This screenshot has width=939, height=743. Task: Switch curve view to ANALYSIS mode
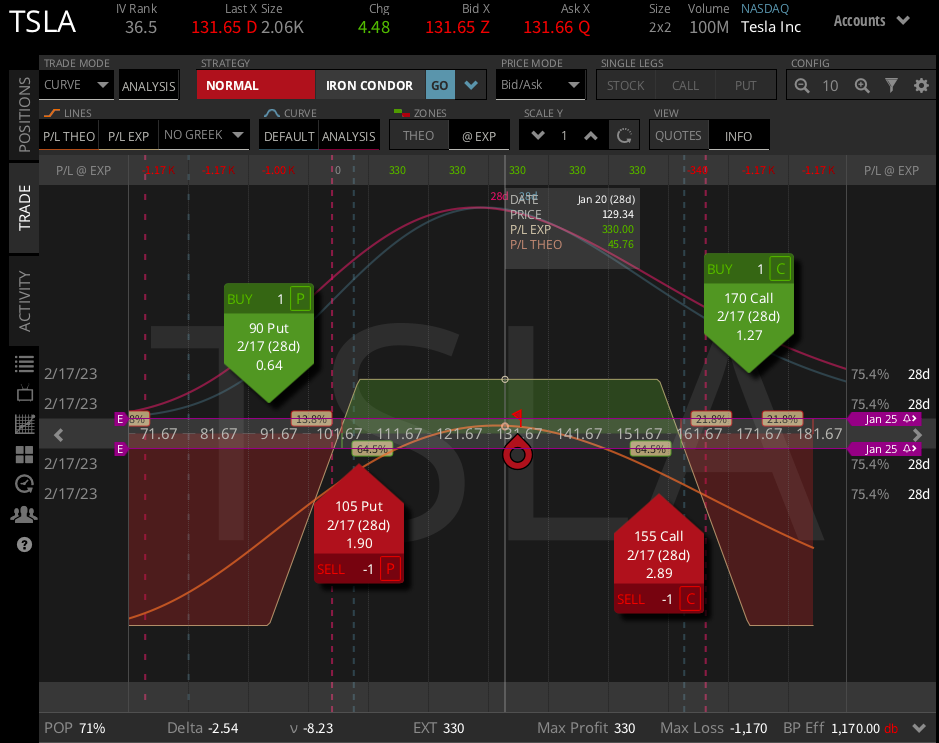coord(348,135)
